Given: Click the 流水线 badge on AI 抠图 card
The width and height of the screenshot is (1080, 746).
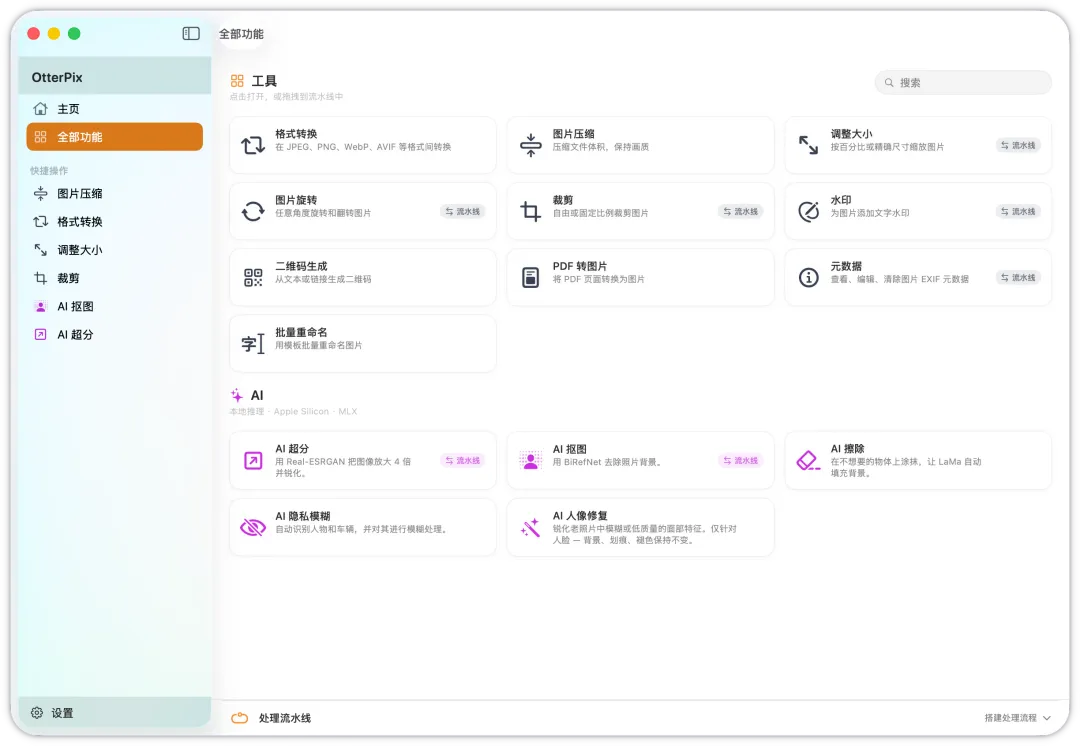Looking at the screenshot, I should [740, 460].
